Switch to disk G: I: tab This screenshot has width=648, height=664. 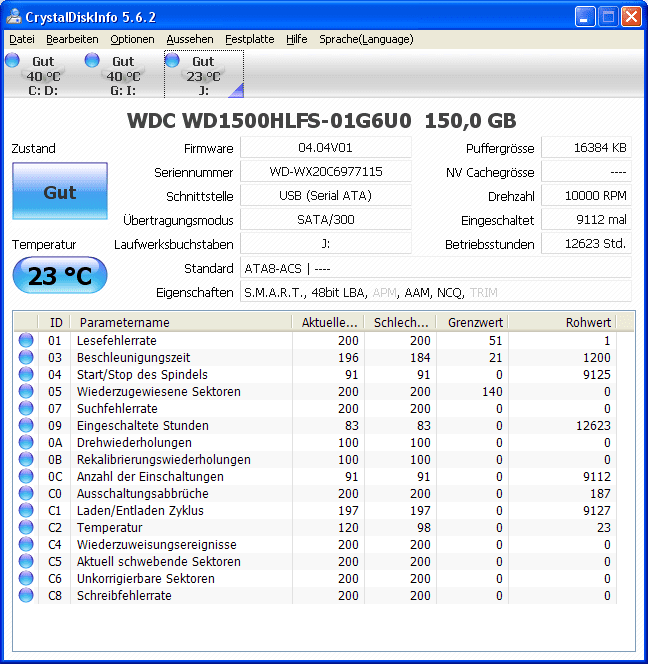[x=123, y=75]
